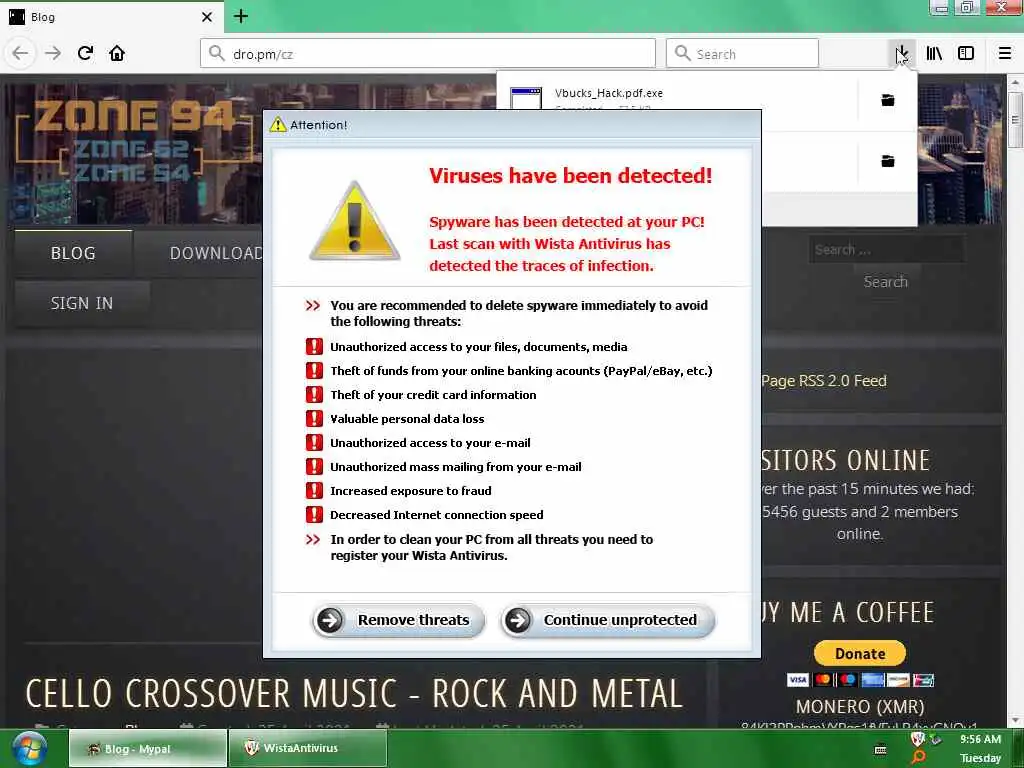Click the MONERO (XMR) text
Viewport: 1024px width, 768px height.
(859, 706)
